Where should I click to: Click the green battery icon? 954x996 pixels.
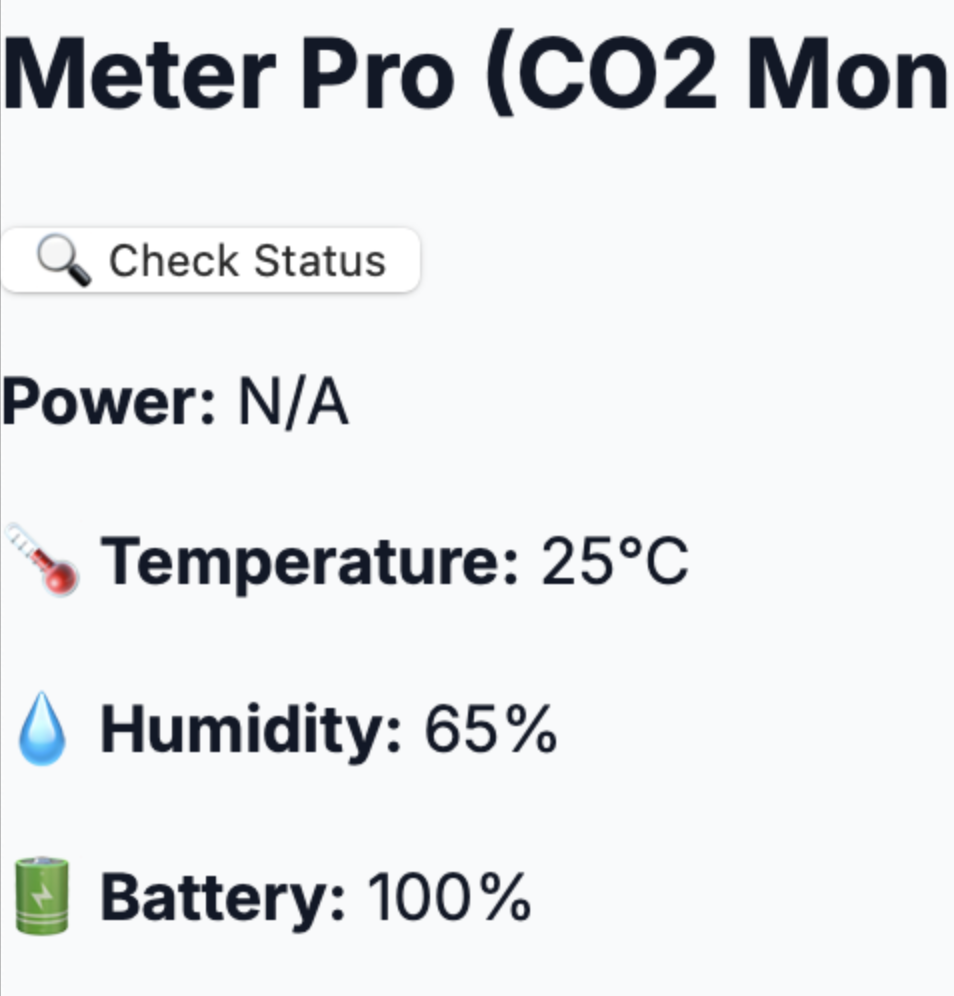point(43,897)
